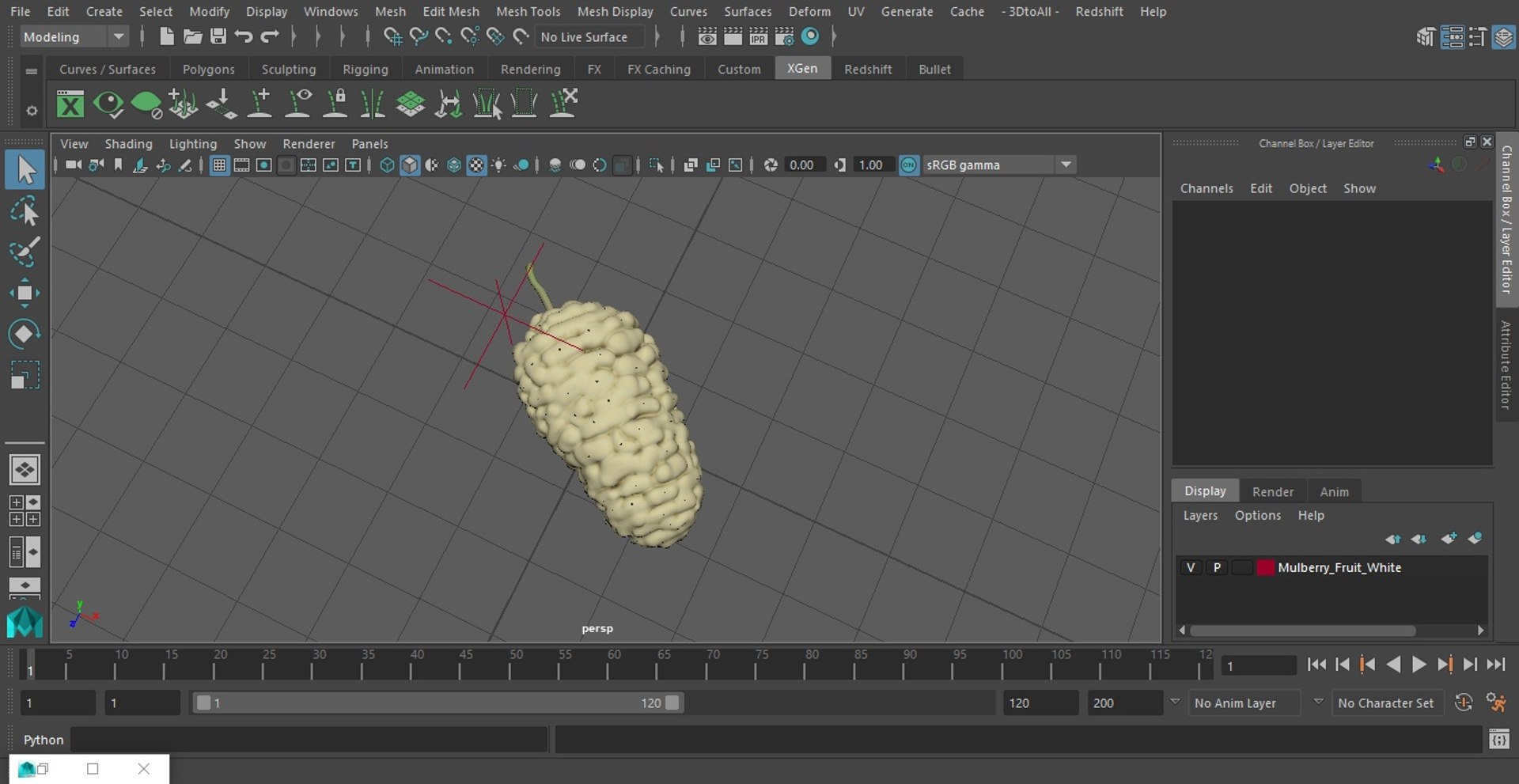The image size is (1519, 784).
Task: Toggle textured display checker icon
Action: (x=476, y=165)
